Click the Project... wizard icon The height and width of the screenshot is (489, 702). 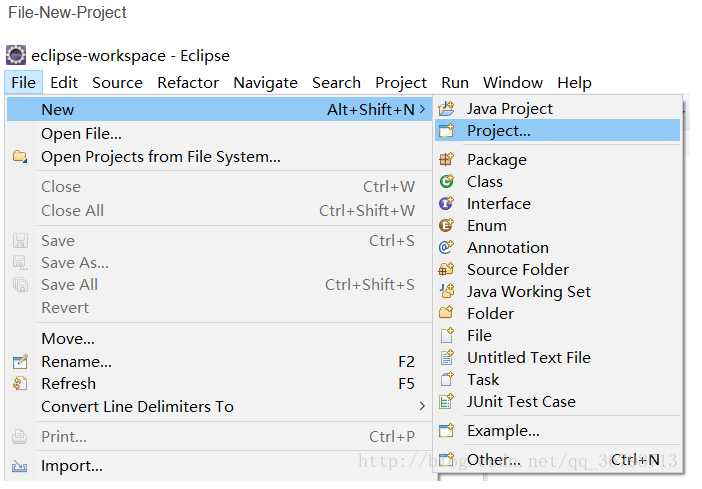[446, 131]
